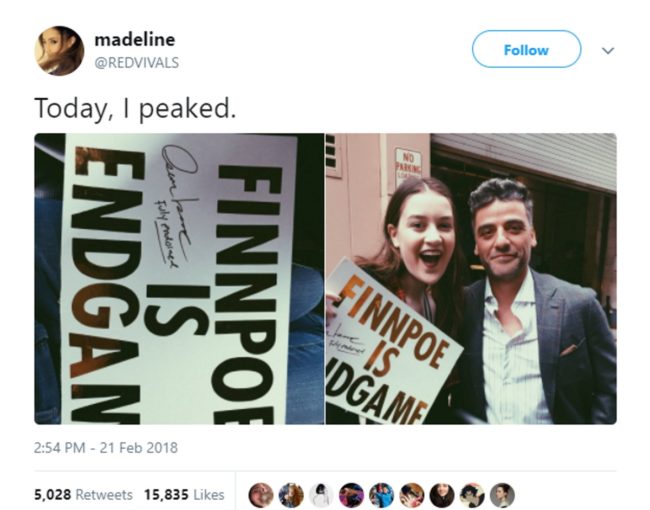Open the seventh liker avatar

[x=442, y=495]
